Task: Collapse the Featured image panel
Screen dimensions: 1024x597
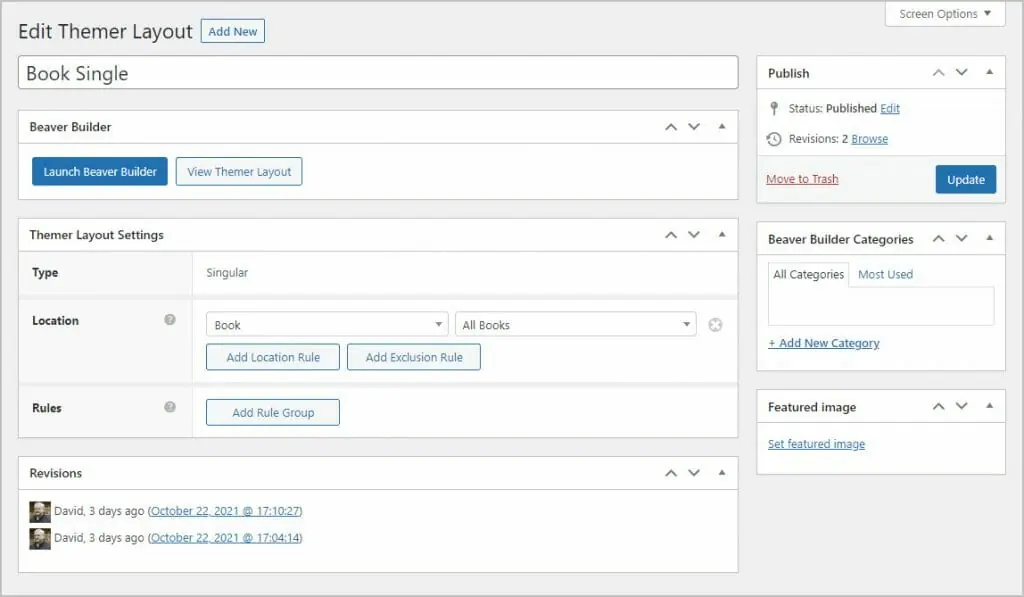Action: 989,406
